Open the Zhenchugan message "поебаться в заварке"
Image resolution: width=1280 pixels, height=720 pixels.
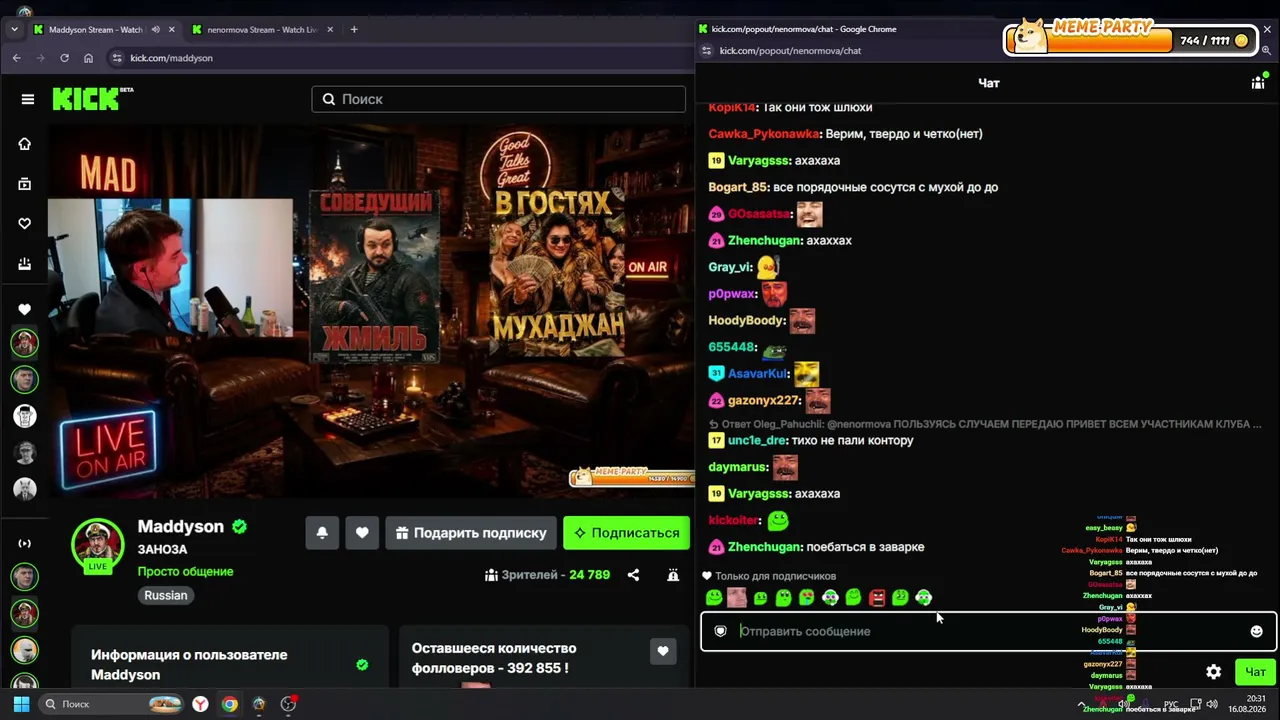865,547
